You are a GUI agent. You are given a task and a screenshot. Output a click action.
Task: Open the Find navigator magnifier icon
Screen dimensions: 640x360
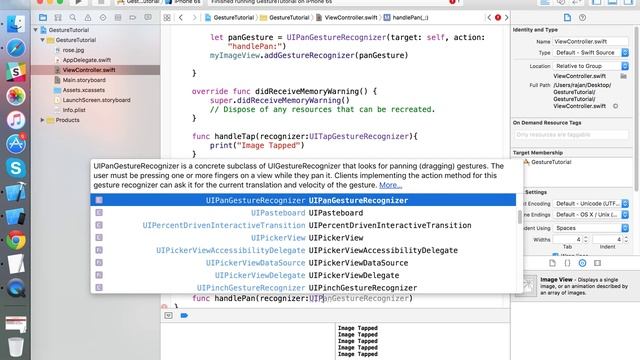[x=73, y=18]
